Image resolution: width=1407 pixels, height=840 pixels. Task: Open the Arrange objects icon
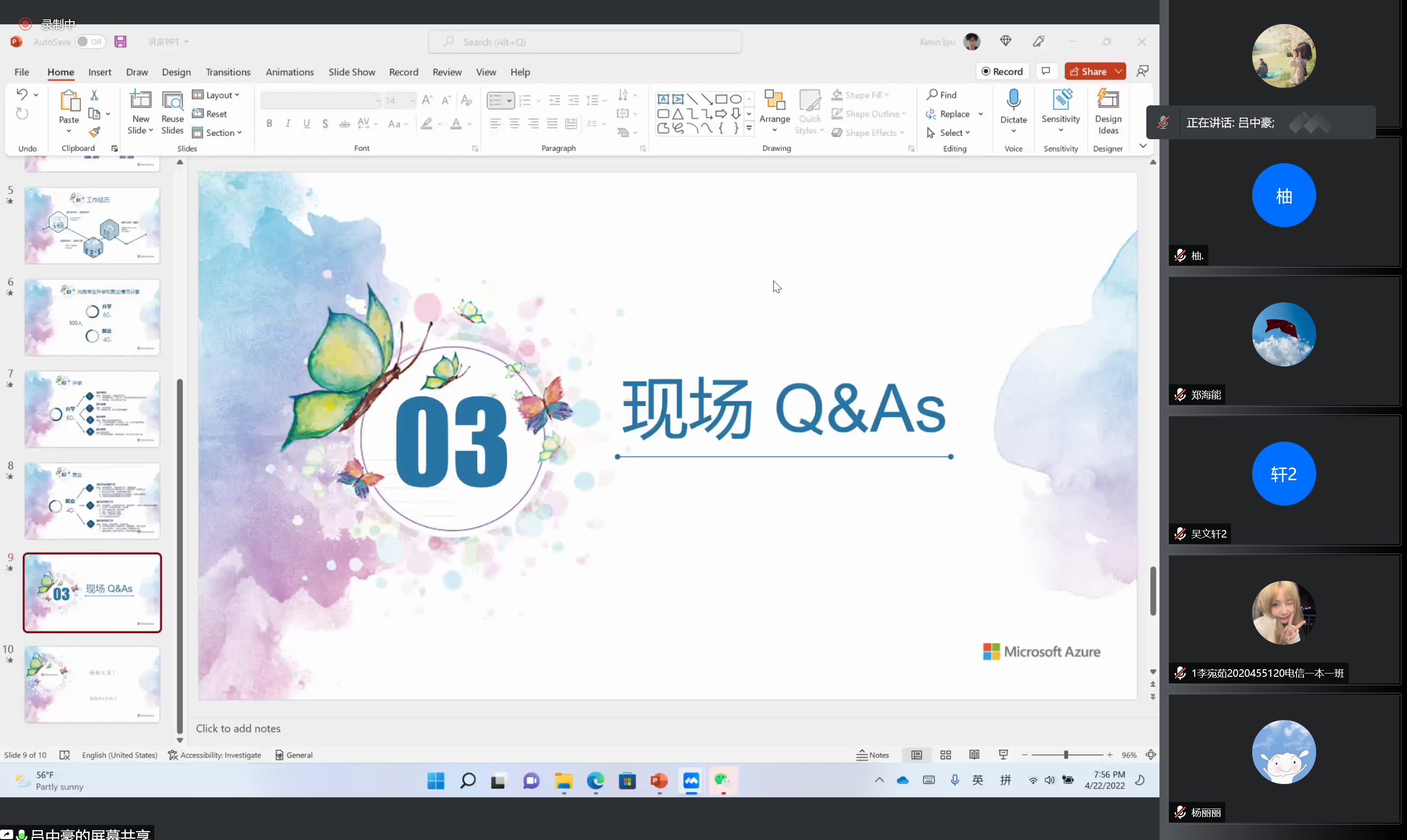coord(775,101)
